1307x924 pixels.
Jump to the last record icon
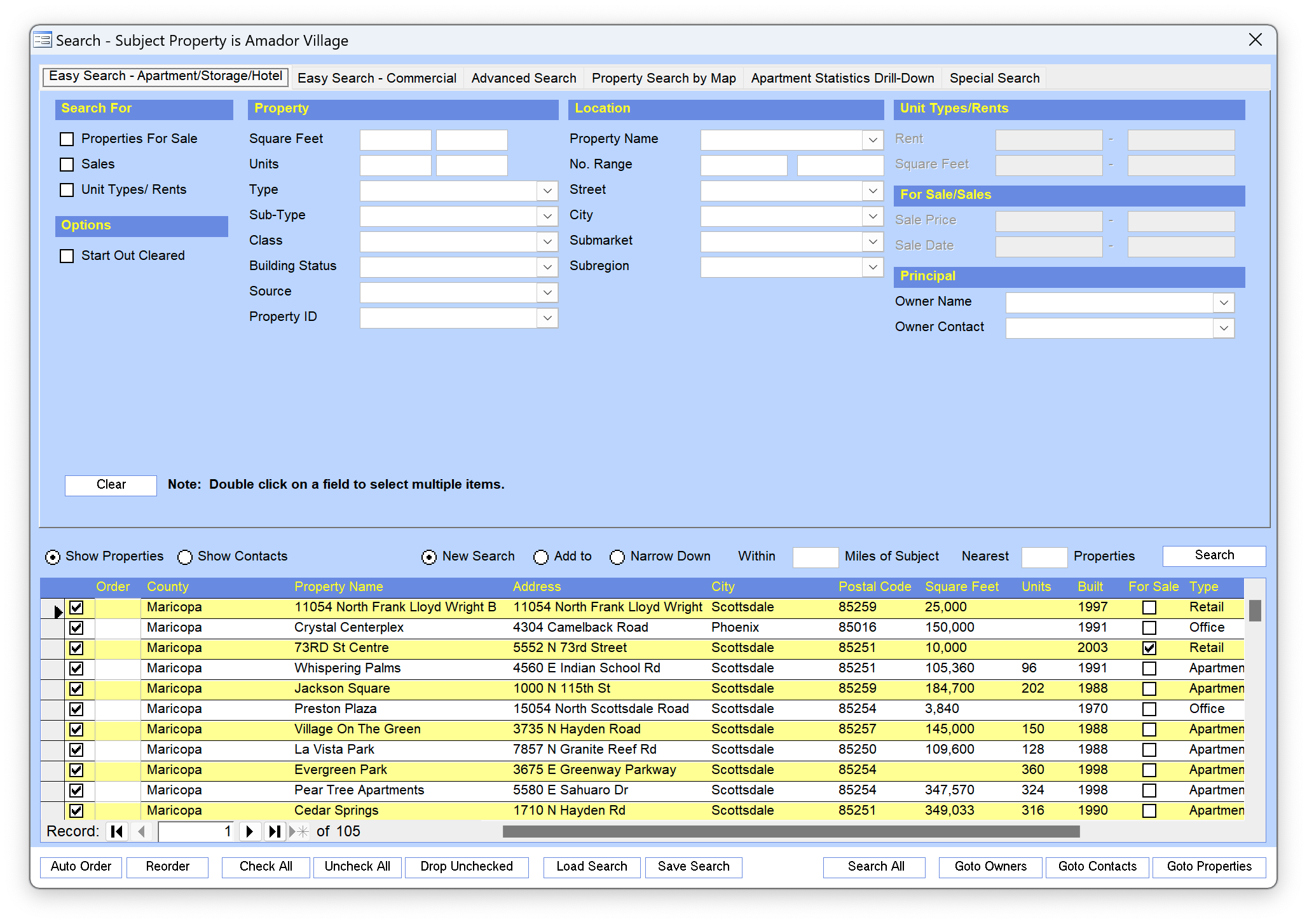pos(275,831)
